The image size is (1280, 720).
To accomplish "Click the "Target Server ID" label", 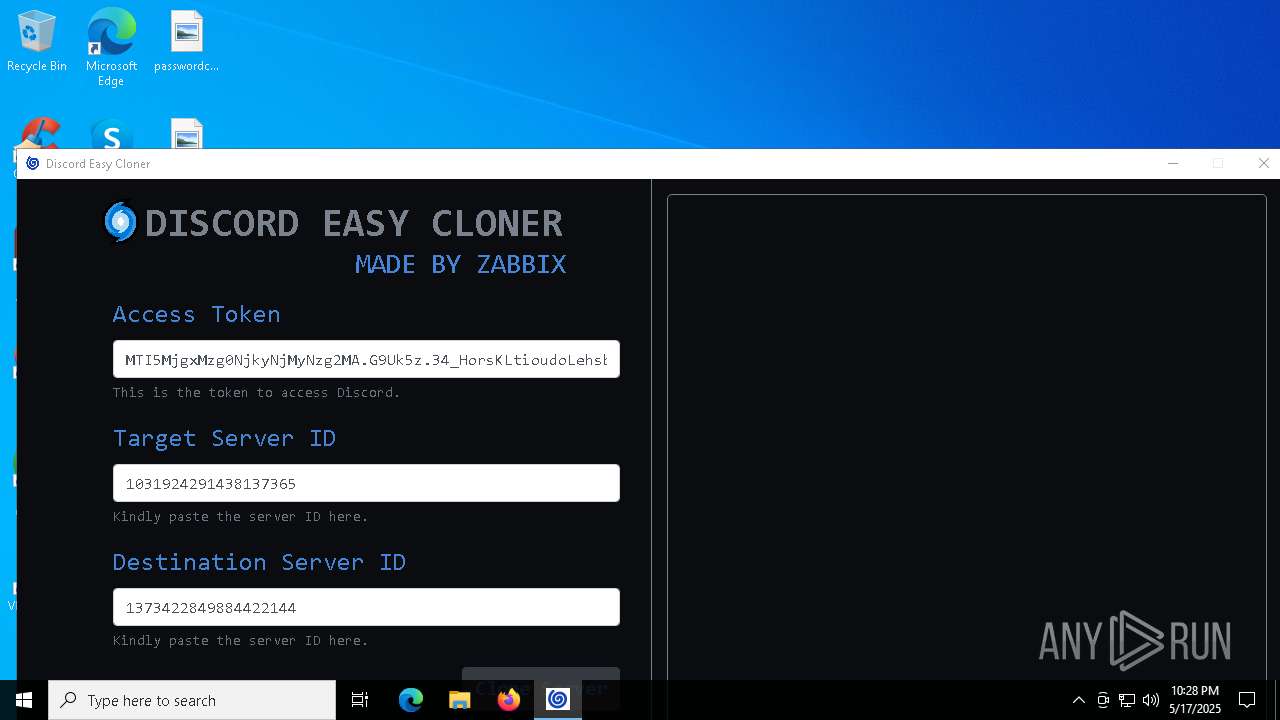I will [x=224, y=438].
